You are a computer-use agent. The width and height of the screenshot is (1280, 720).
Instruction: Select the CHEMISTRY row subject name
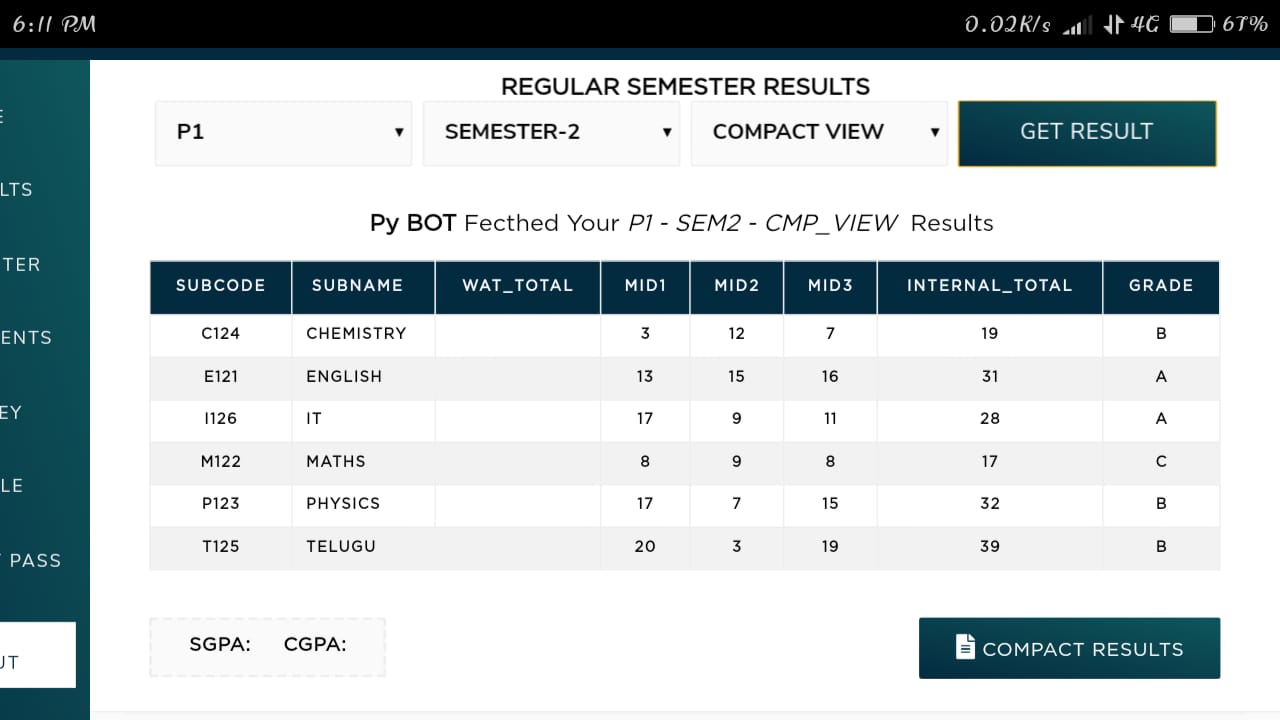(x=356, y=334)
